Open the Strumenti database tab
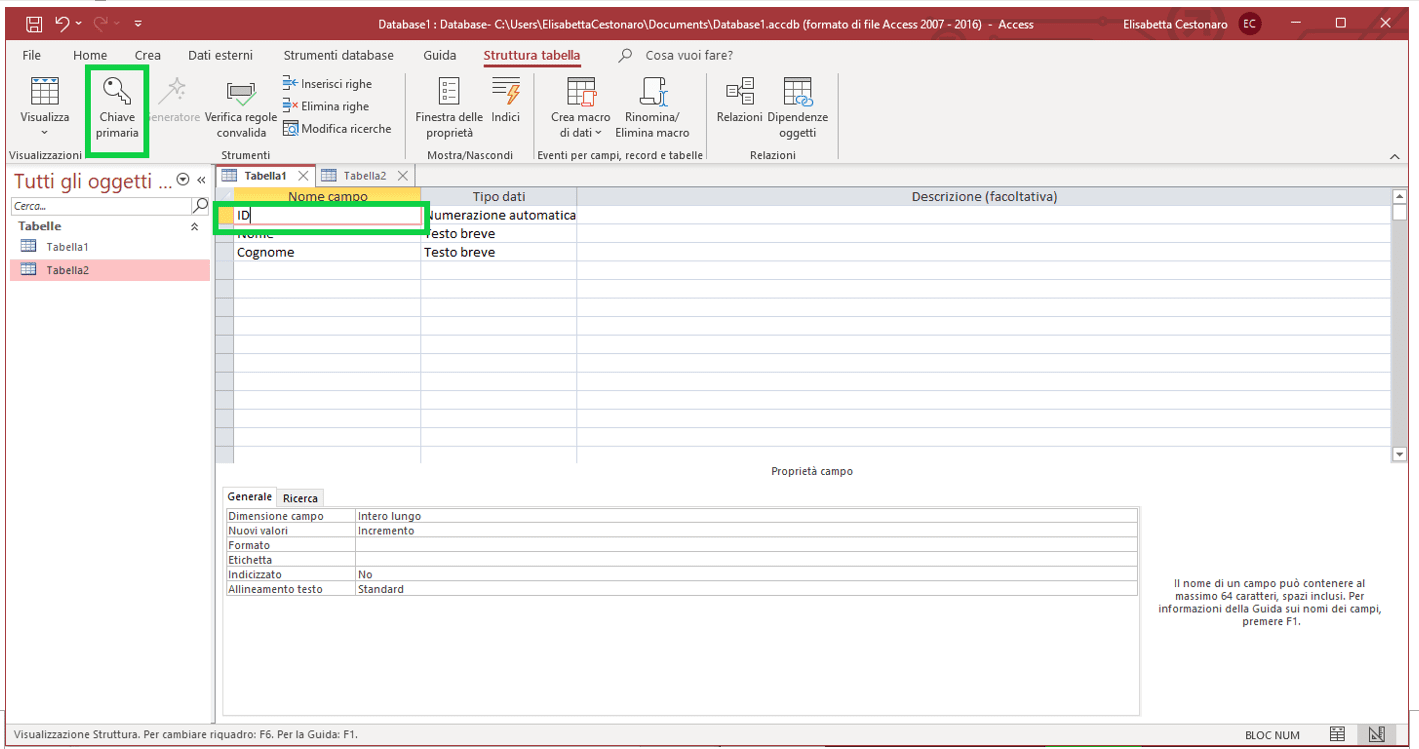Screen dimensions: 1419x749 (338, 55)
